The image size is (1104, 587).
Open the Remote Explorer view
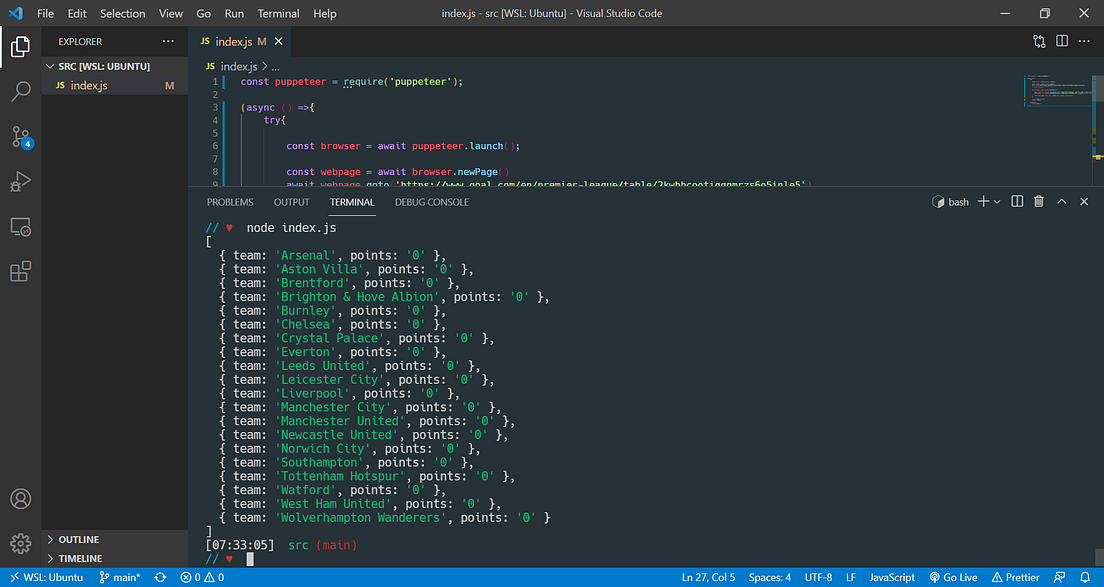click(20, 227)
